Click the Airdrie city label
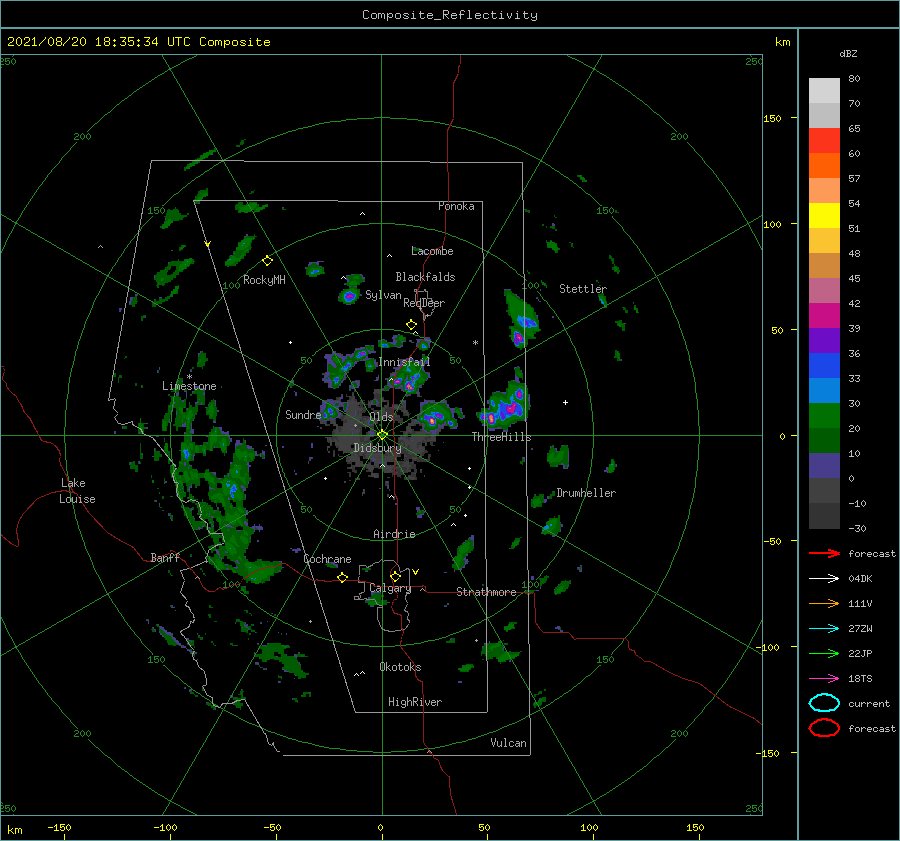The height and width of the screenshot is (841, 900). [x=394, y=534]
